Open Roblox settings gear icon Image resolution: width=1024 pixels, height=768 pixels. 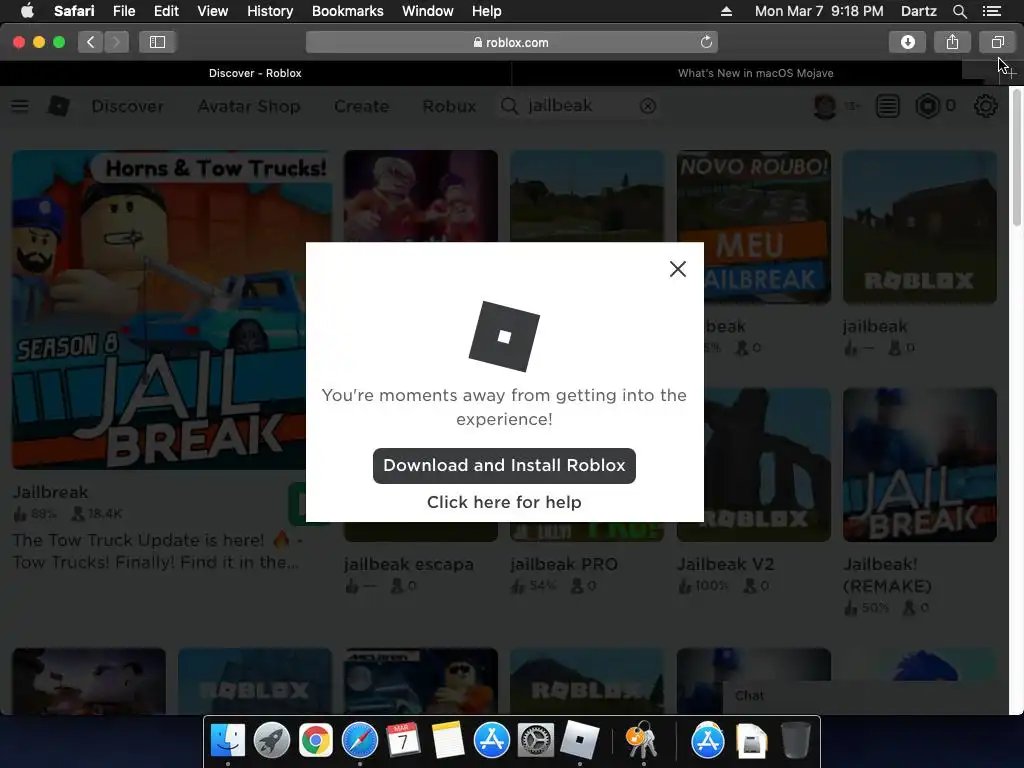(x=985, y=106)
